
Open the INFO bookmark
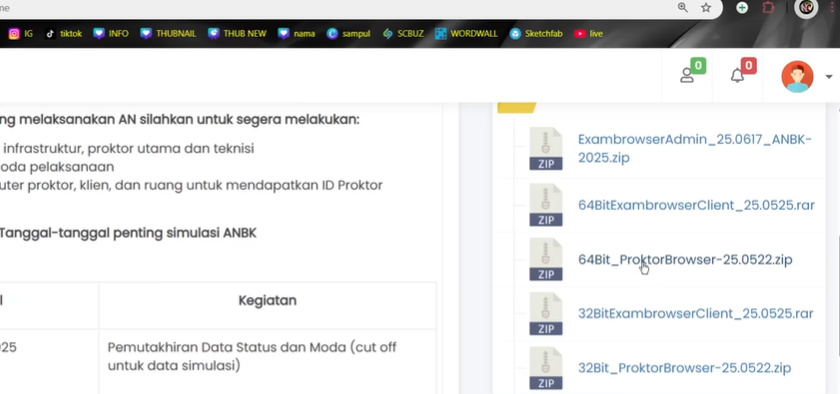pyautogui.click(x=111, y=34)
